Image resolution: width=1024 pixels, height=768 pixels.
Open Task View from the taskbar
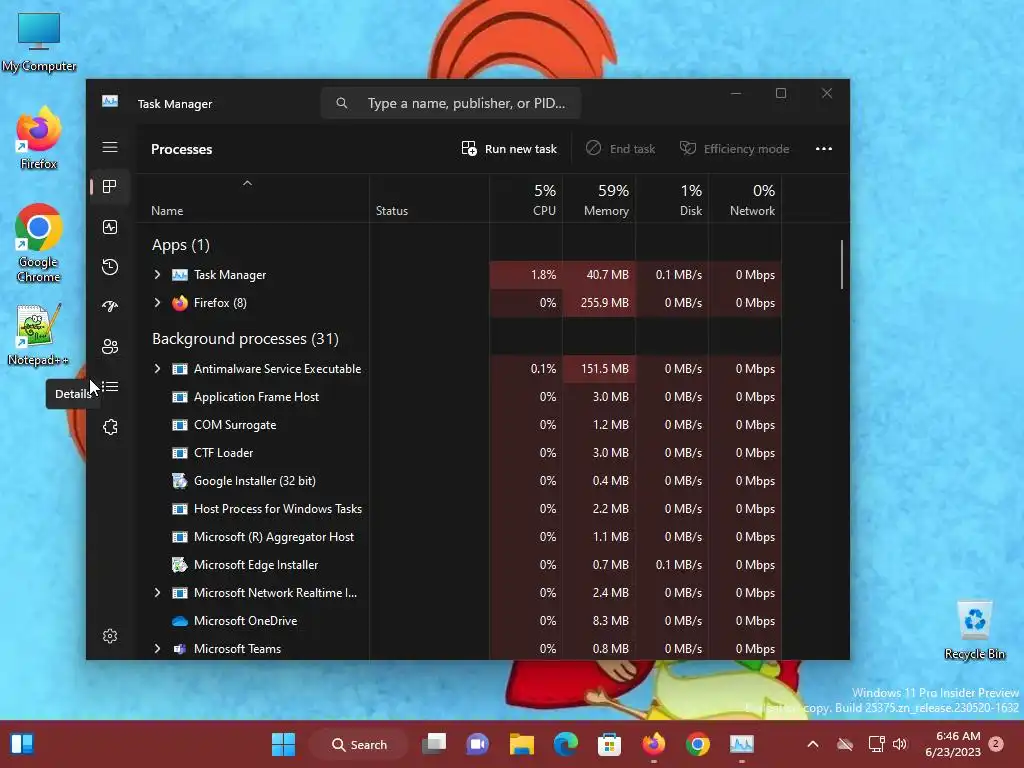(434, 744)
